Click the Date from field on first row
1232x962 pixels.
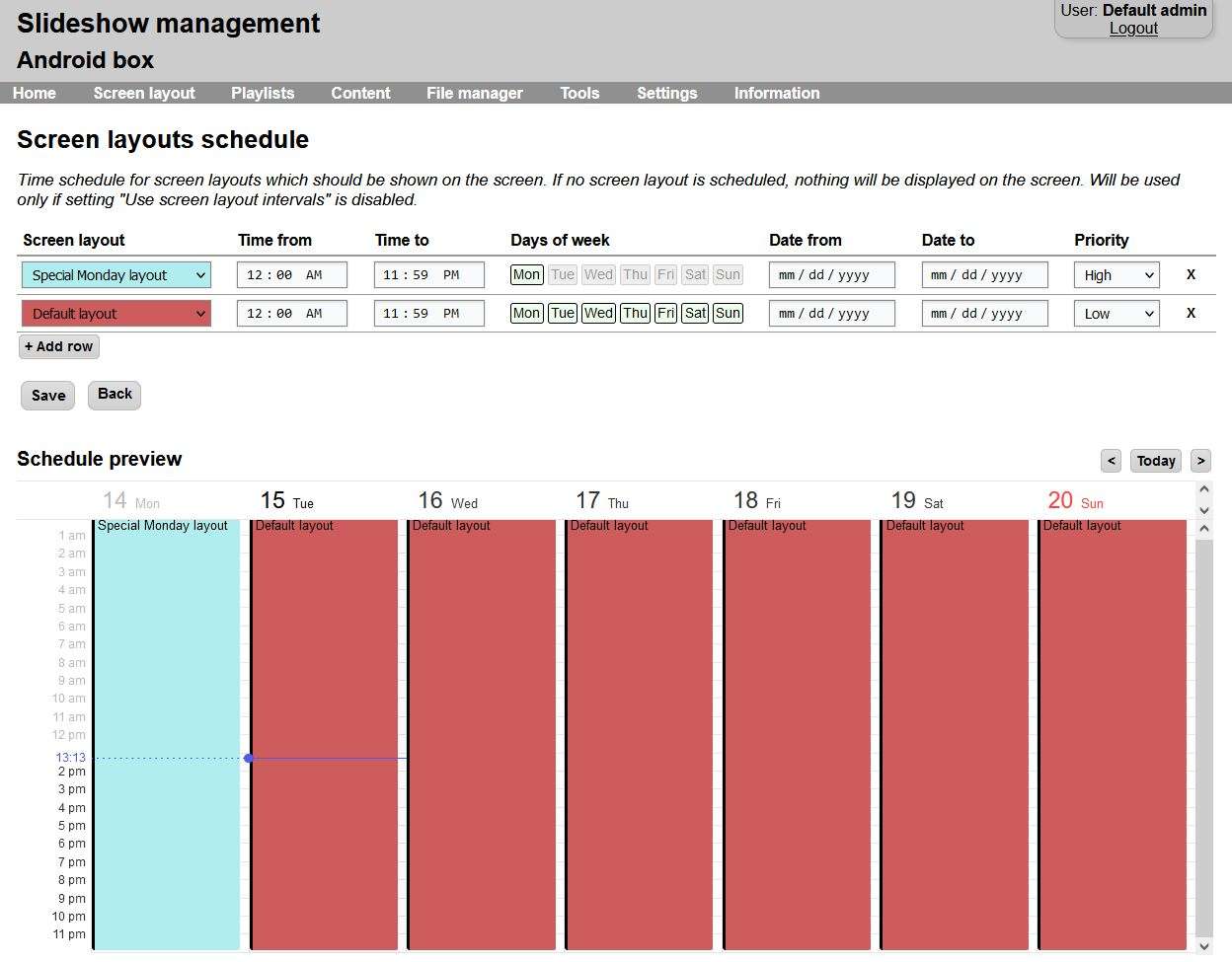[831, 274]
